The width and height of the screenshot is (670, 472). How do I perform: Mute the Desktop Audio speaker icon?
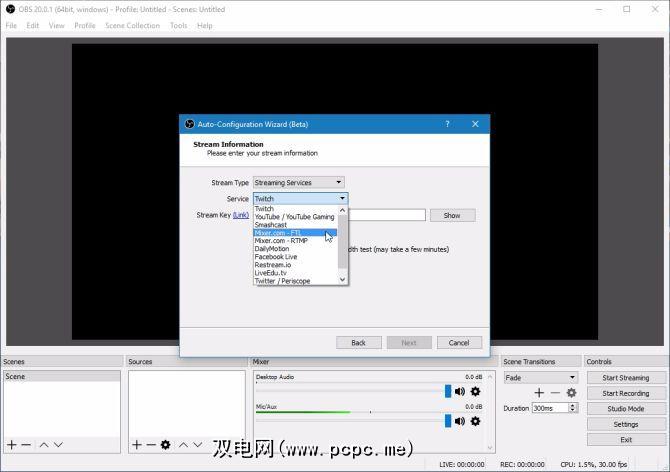coord(460,391)
